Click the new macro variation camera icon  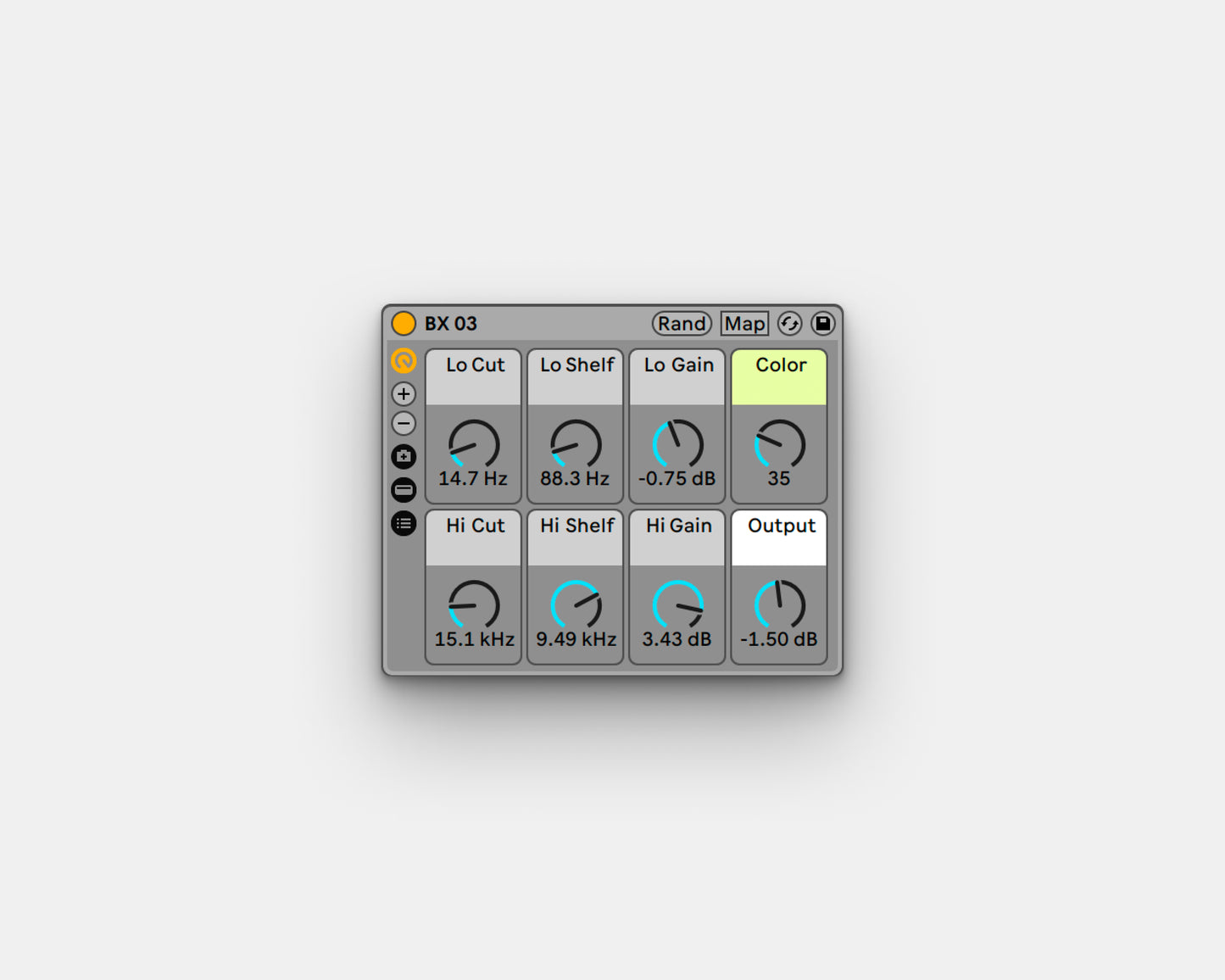coord(404,456)
